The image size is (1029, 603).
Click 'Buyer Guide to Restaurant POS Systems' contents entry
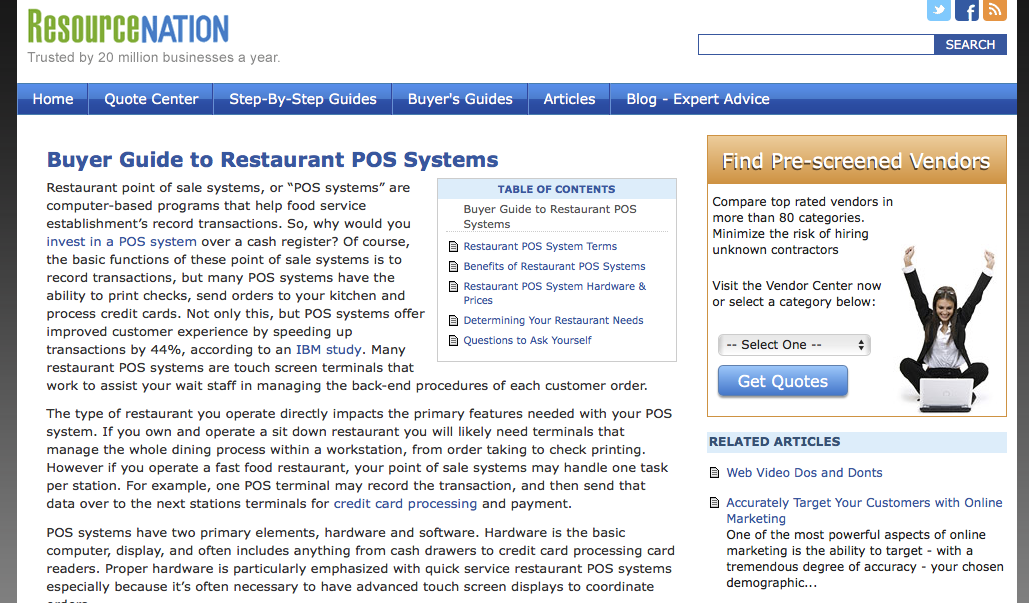coord(550,217)
